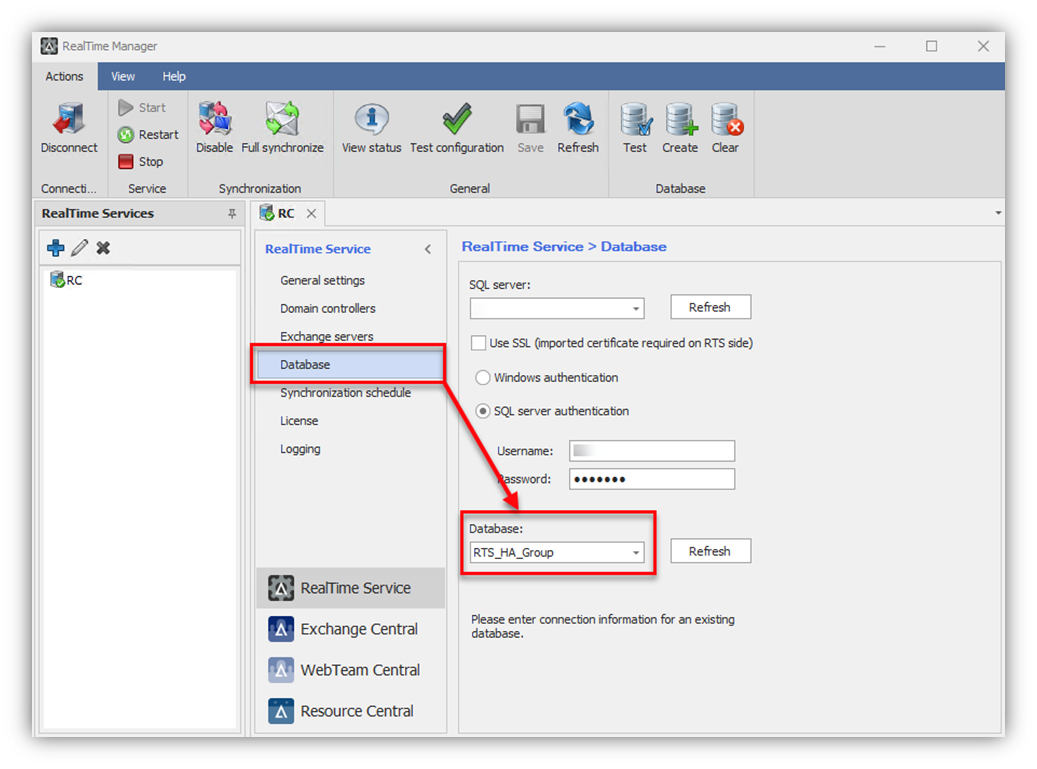Edit the selected service with pencil icon
1037x769 pixels.
(79, 248)
